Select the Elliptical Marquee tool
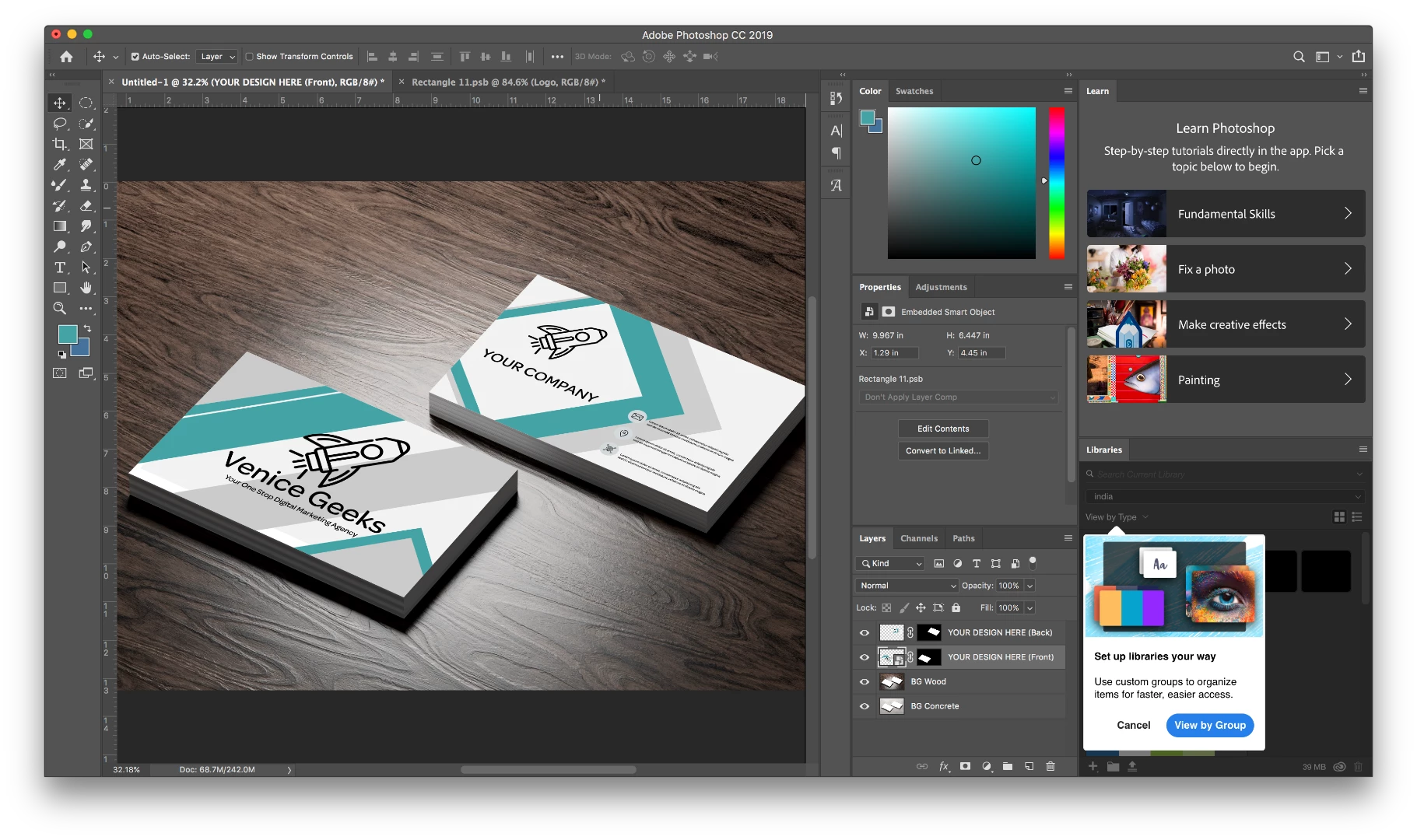 click(x=86, y=103)
